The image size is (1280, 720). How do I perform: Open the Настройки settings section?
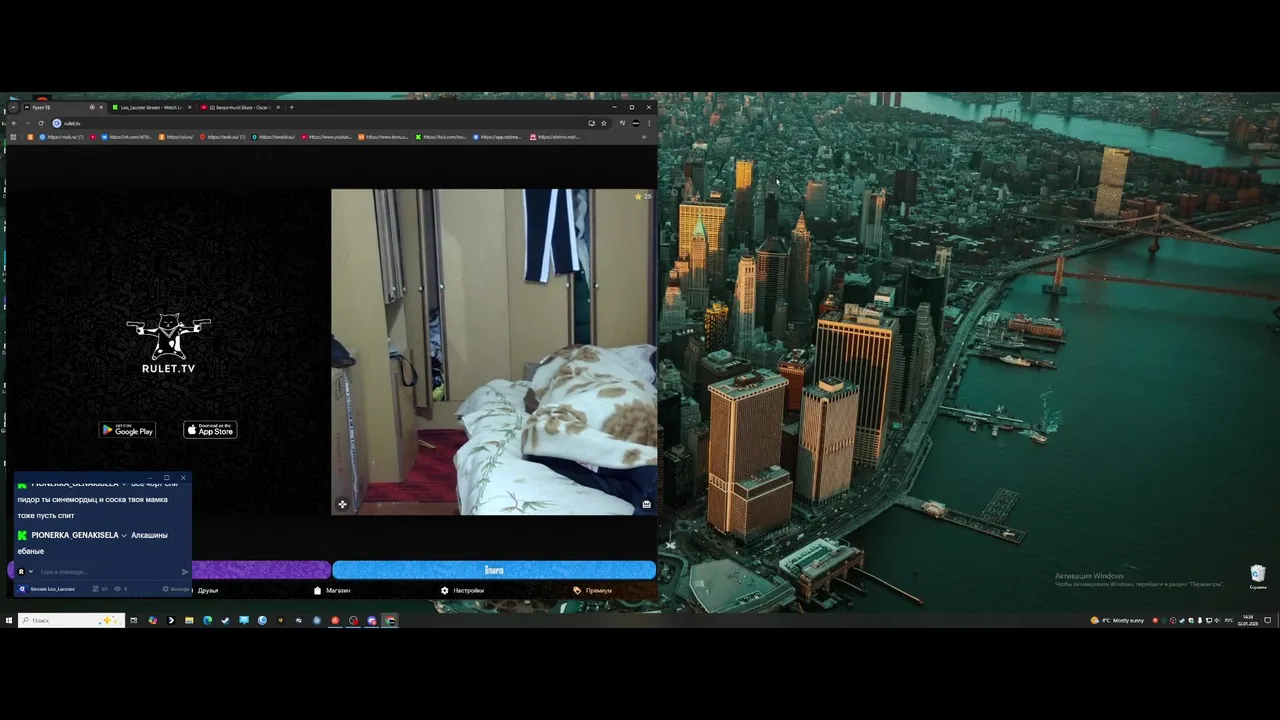click(x=462, y=590)
